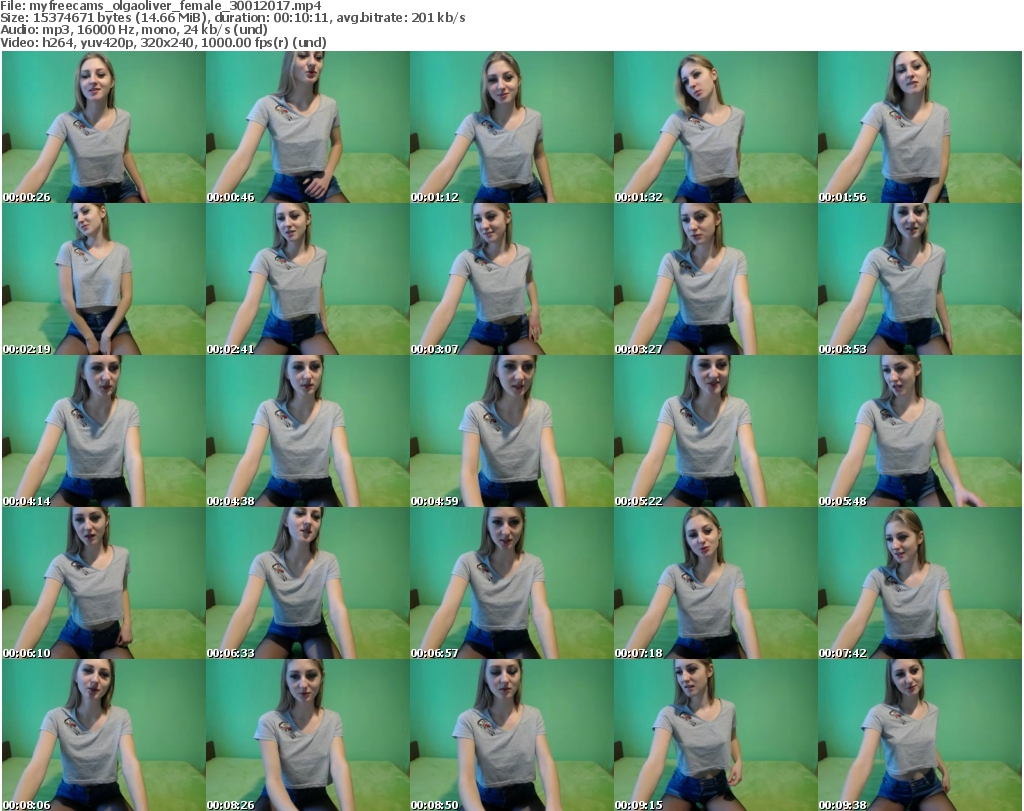
Task: Select the thumbnail stamped 00:00:46
Action: tap(308, 127)
